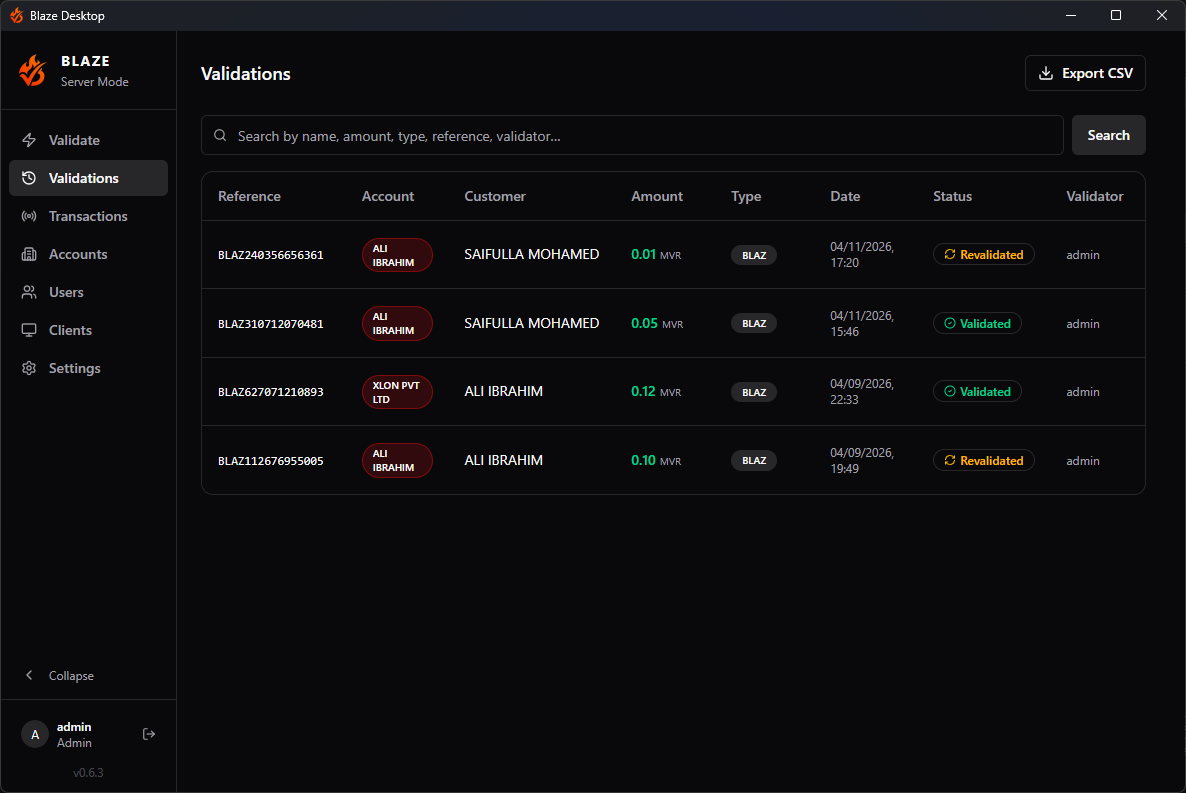Click the Clients monitor icon
The image size is (1186, 793).
pos(29,330)
